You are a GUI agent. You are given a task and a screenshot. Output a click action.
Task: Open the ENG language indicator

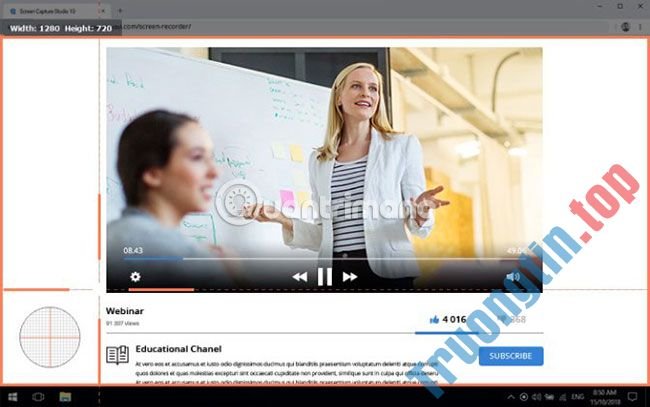point(577,397)
